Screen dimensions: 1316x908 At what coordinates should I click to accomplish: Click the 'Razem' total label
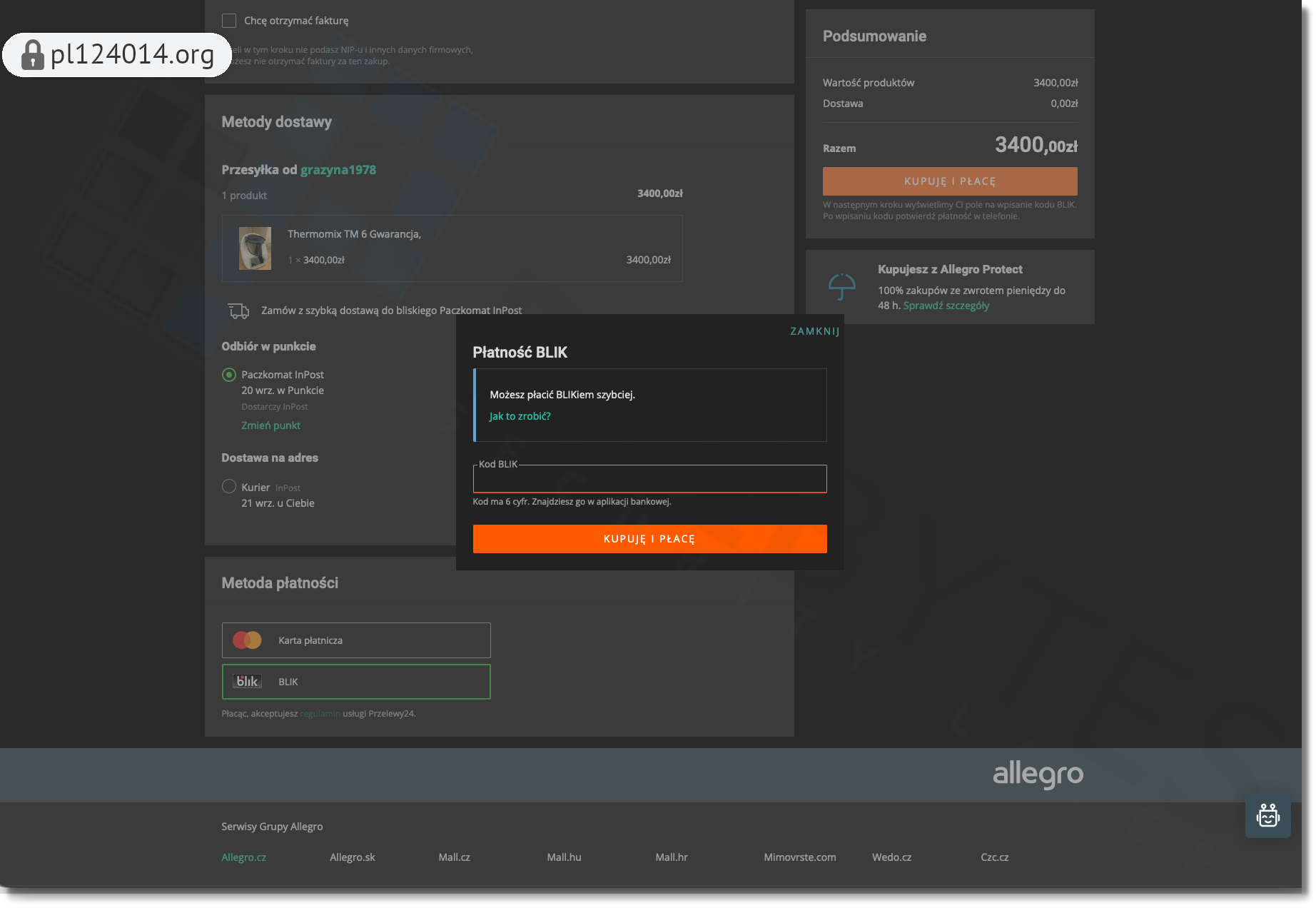(839, 148)
